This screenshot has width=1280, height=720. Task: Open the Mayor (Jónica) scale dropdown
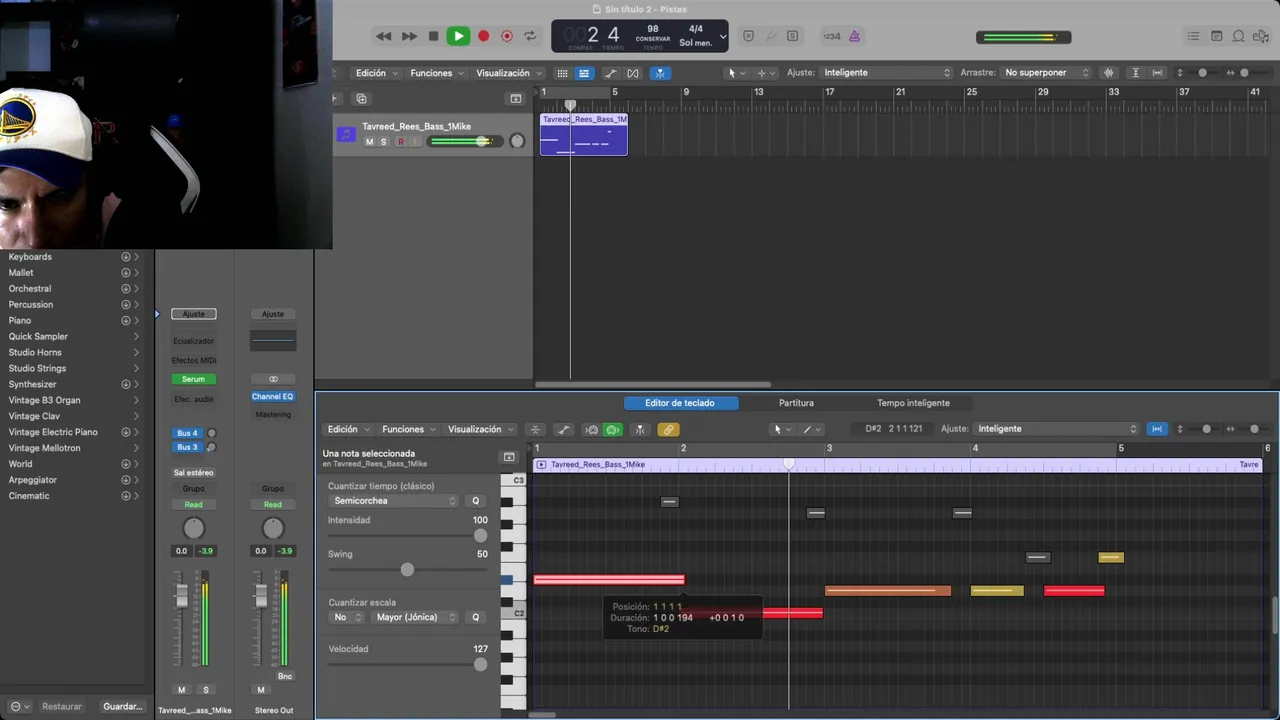tap(415, 617)
